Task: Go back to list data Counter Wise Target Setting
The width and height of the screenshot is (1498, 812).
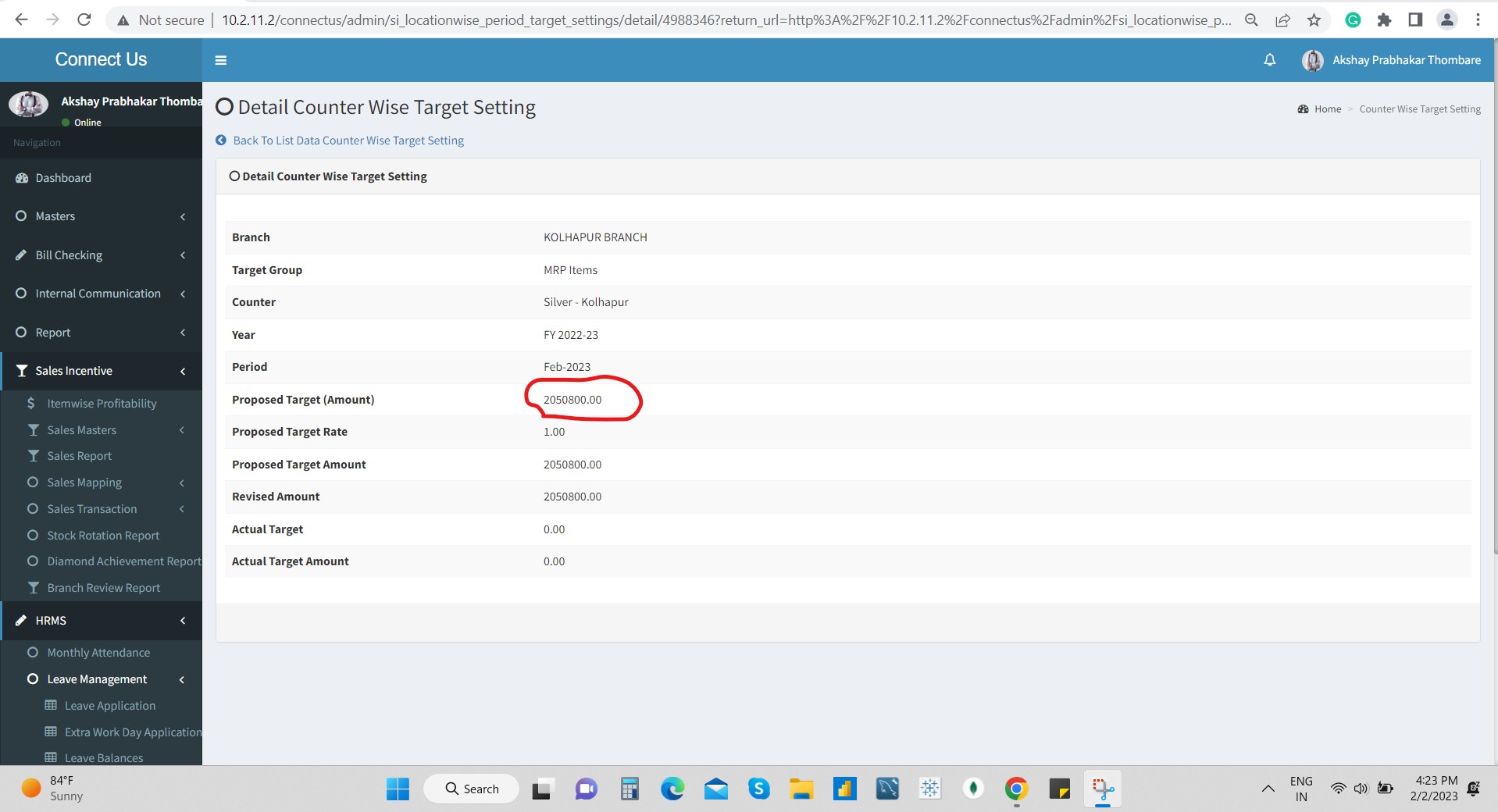Action: pos(348,141)
